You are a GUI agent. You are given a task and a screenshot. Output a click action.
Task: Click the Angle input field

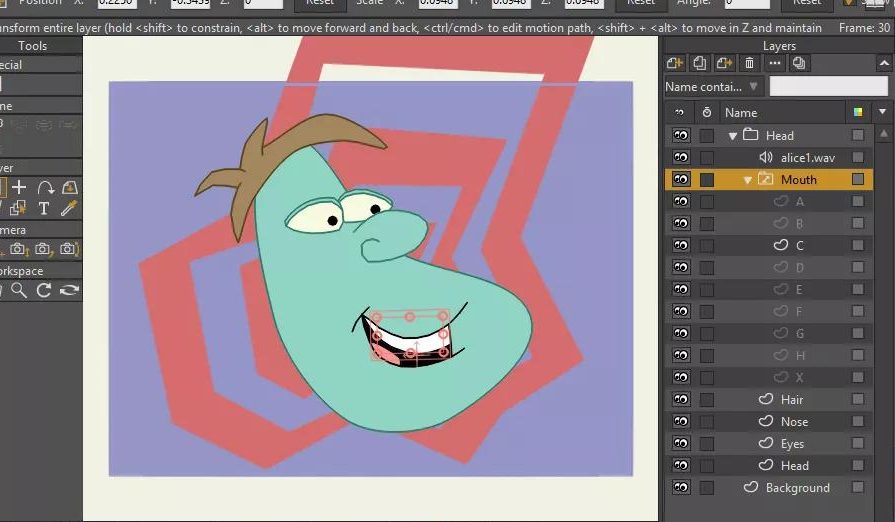747,3
